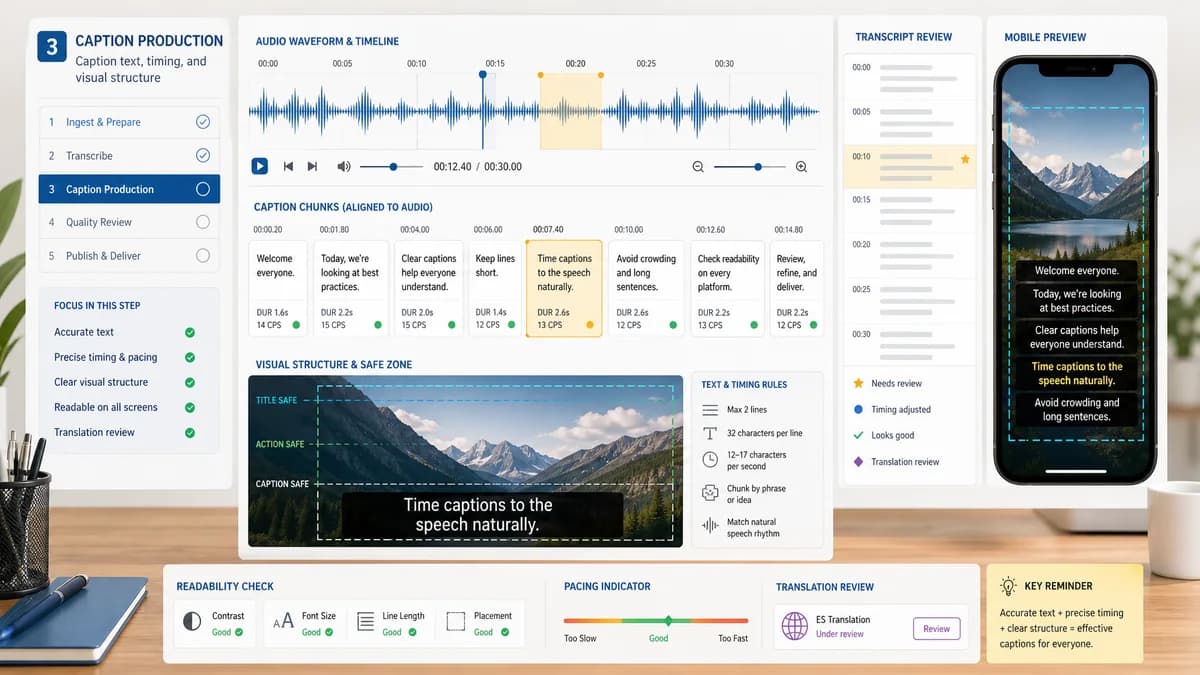
Task: Click the star on the 00:10 transcript row
Action: (965, 159)
